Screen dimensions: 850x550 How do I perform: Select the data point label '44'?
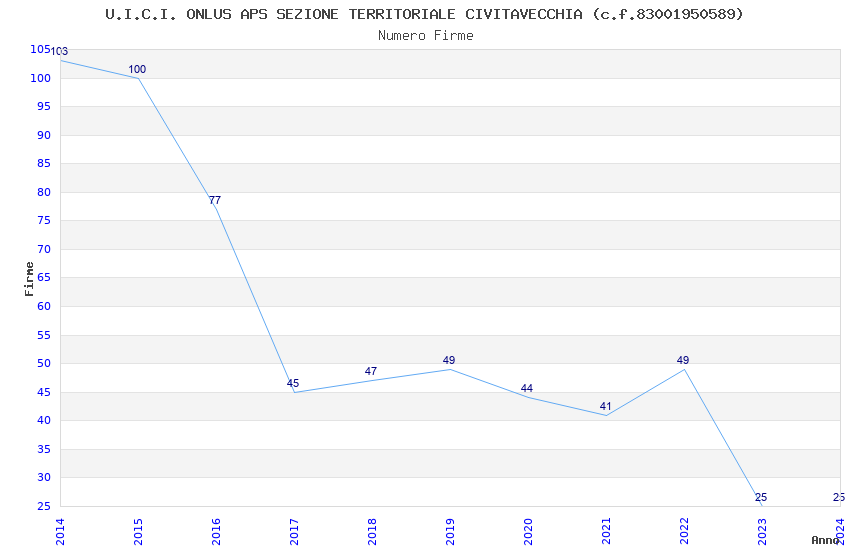click(527, 389)
